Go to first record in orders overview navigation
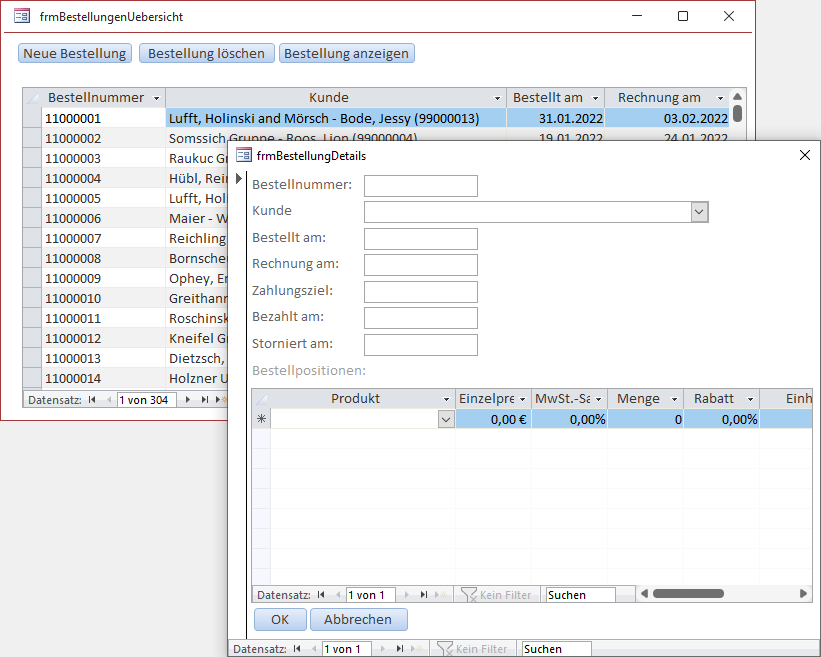 click(92, 400)
